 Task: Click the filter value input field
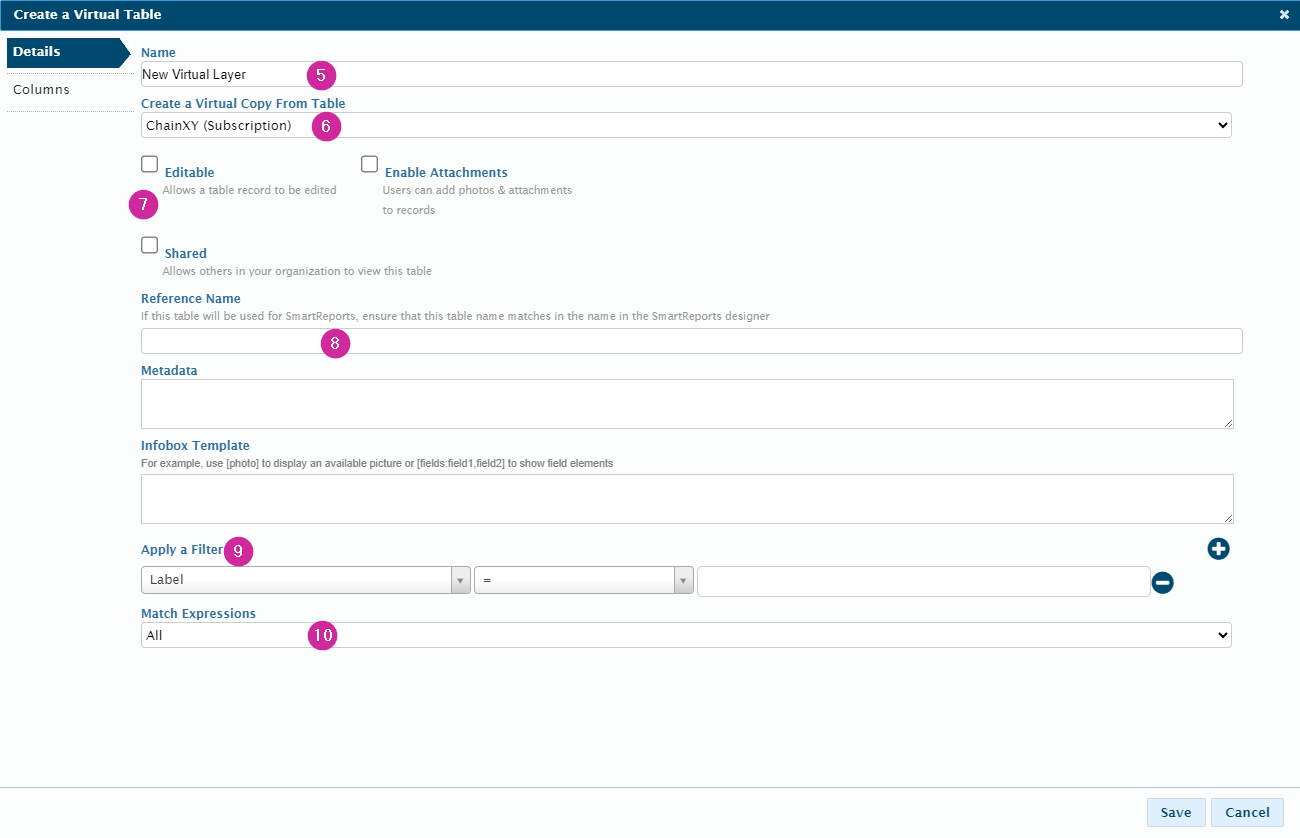coord(922,581)
